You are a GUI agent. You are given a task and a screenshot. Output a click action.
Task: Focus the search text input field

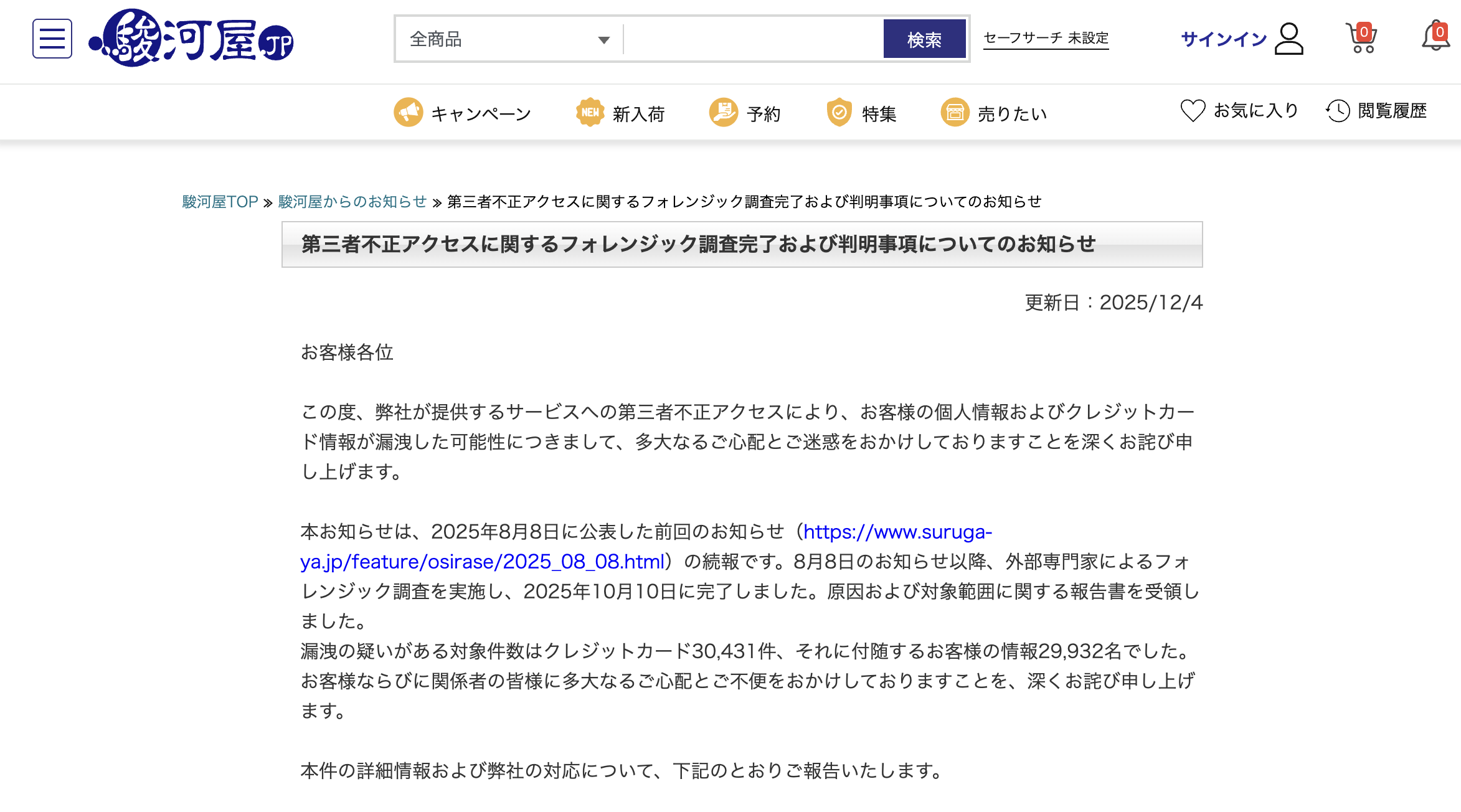coord(752,39)
